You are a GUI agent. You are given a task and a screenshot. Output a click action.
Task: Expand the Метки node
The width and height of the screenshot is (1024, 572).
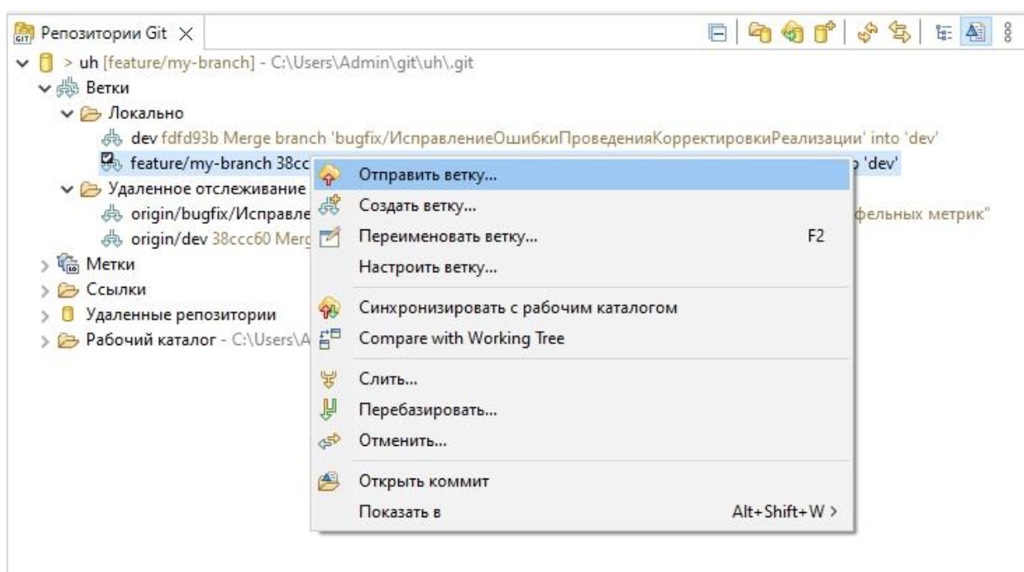click(45, 265)
